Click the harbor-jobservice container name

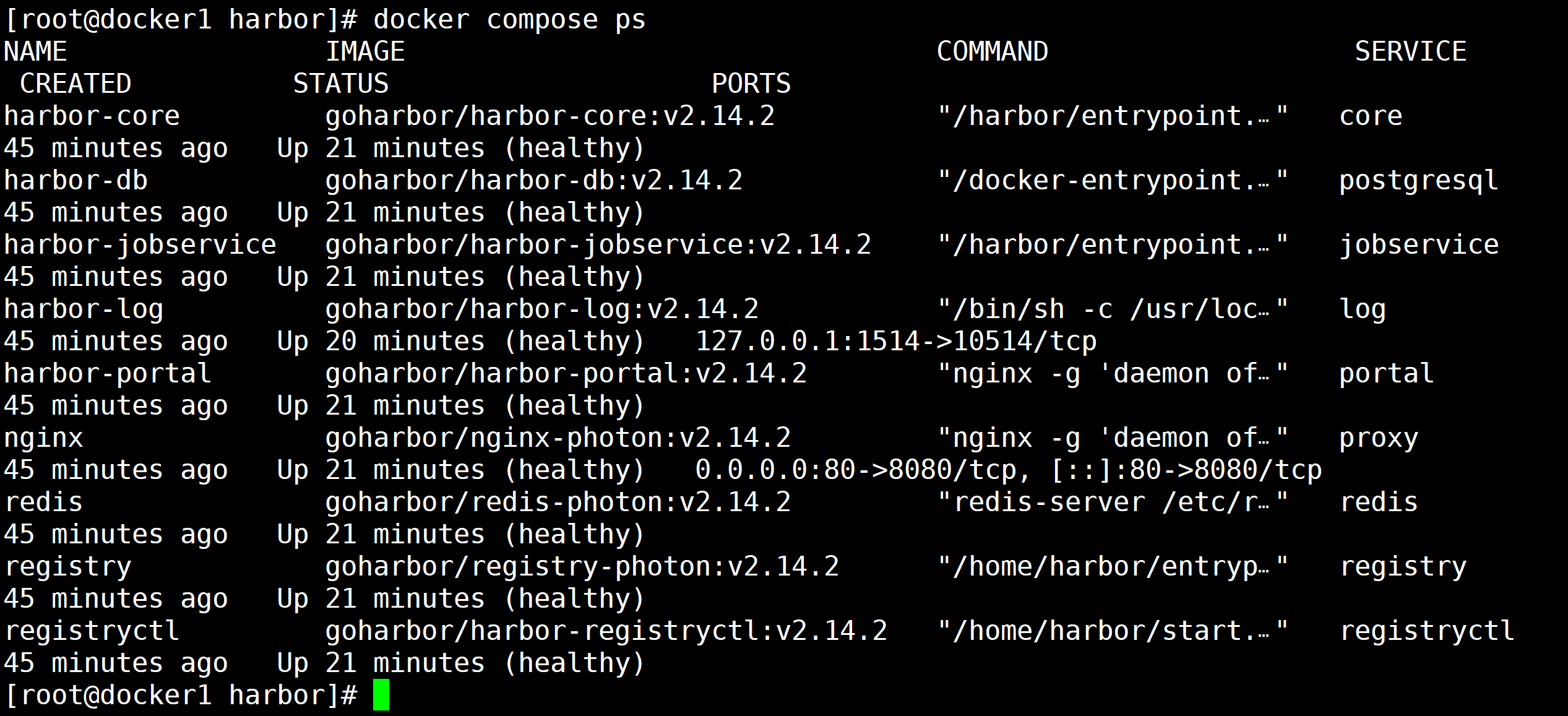tap(140, 245)
